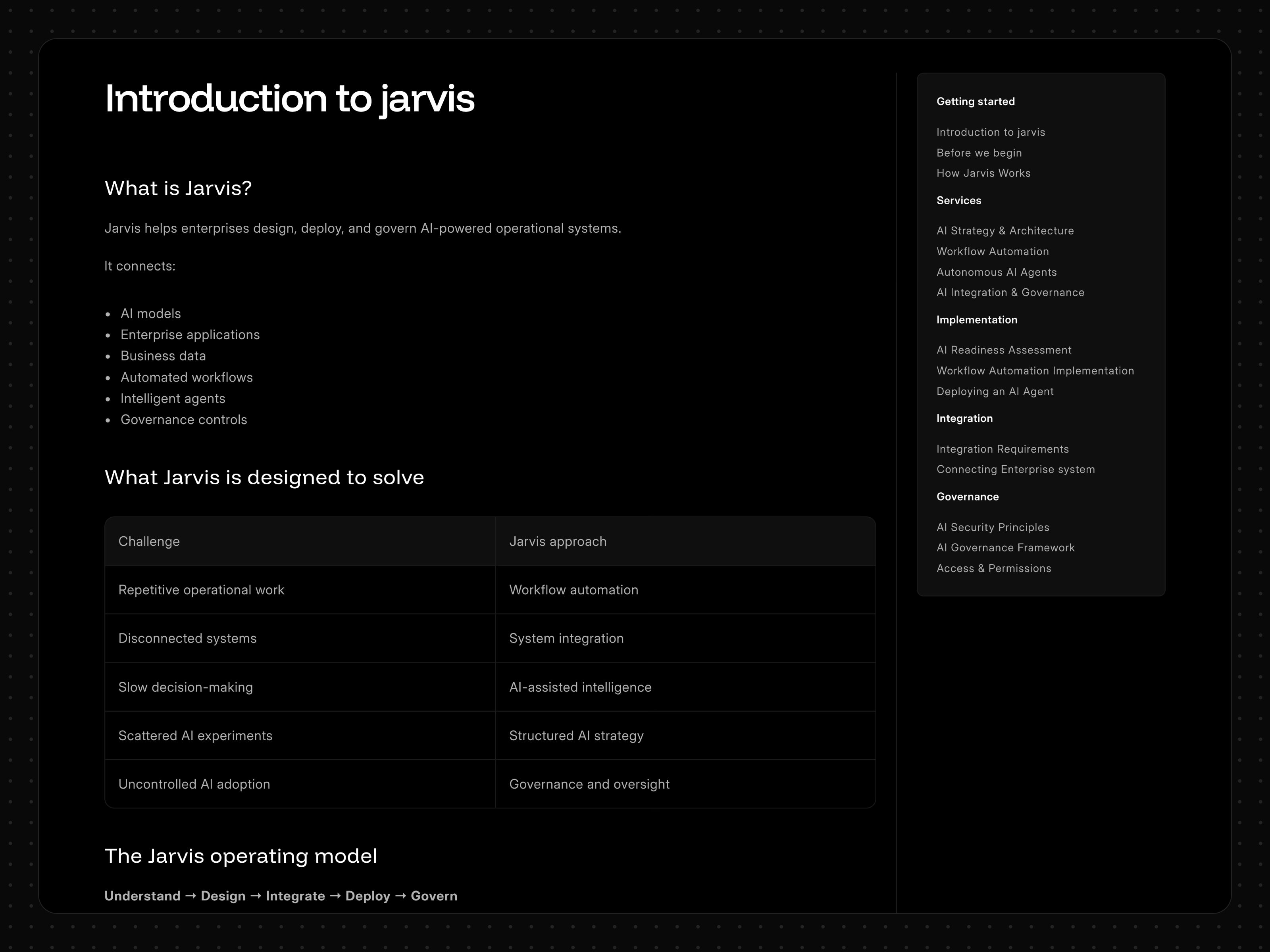Click the "Services" sidebar section heading
The height and width of the screenshot is (952, 1270).
click(x=959, y=200)
